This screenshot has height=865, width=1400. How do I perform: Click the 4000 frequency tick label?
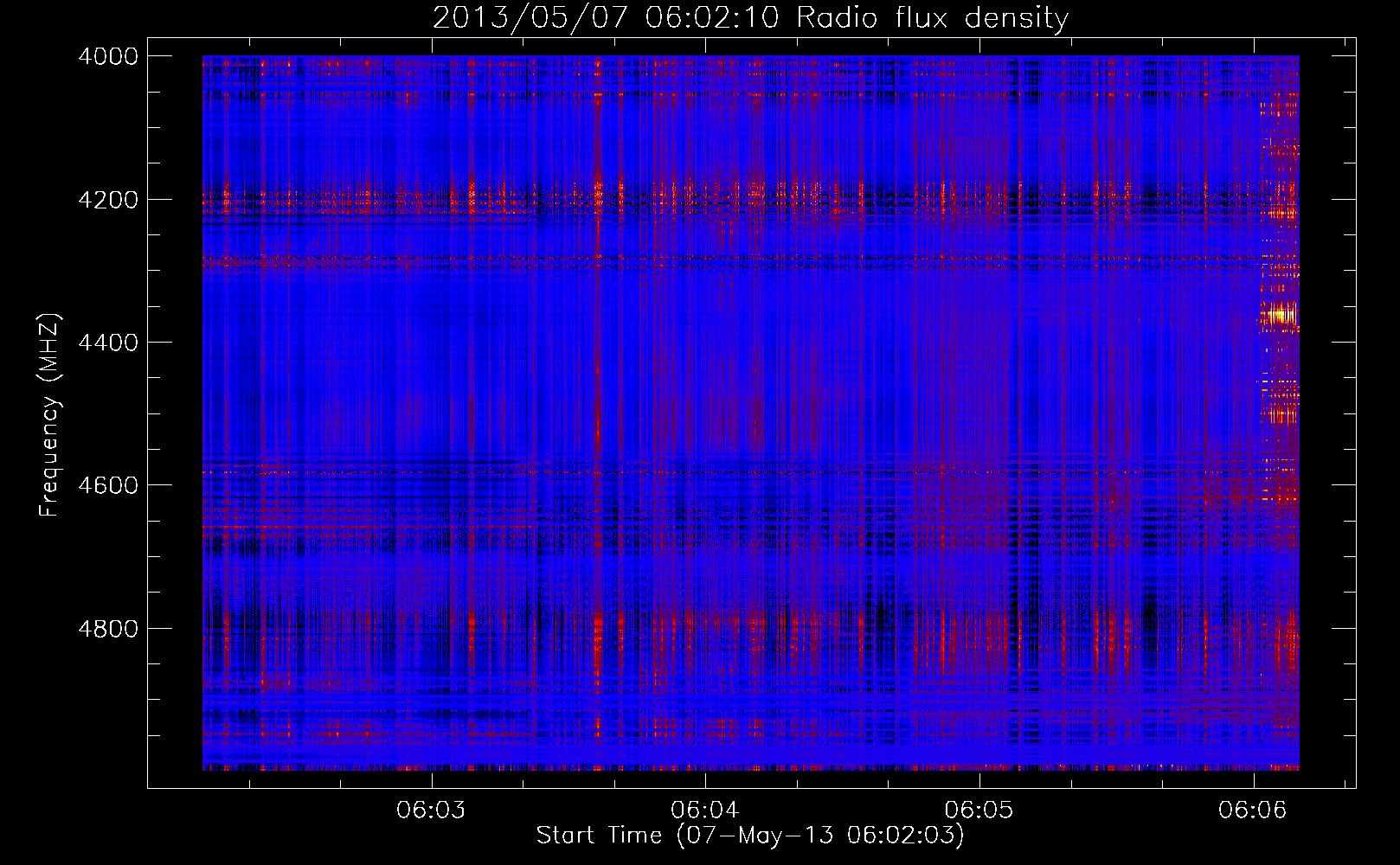pos(108,56)
